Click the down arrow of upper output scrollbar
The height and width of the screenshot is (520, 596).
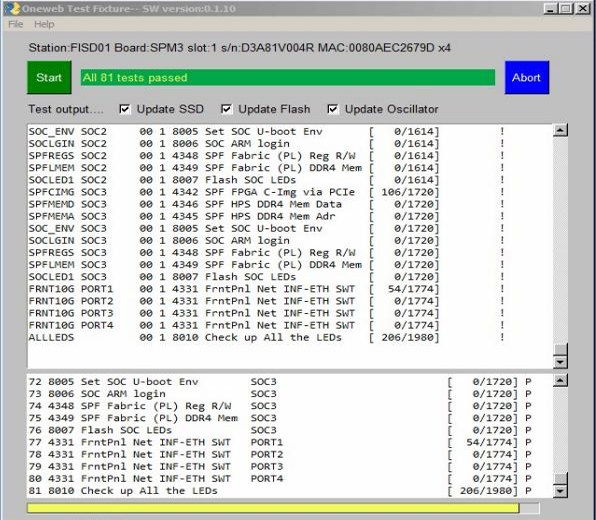tap(560, 362)
